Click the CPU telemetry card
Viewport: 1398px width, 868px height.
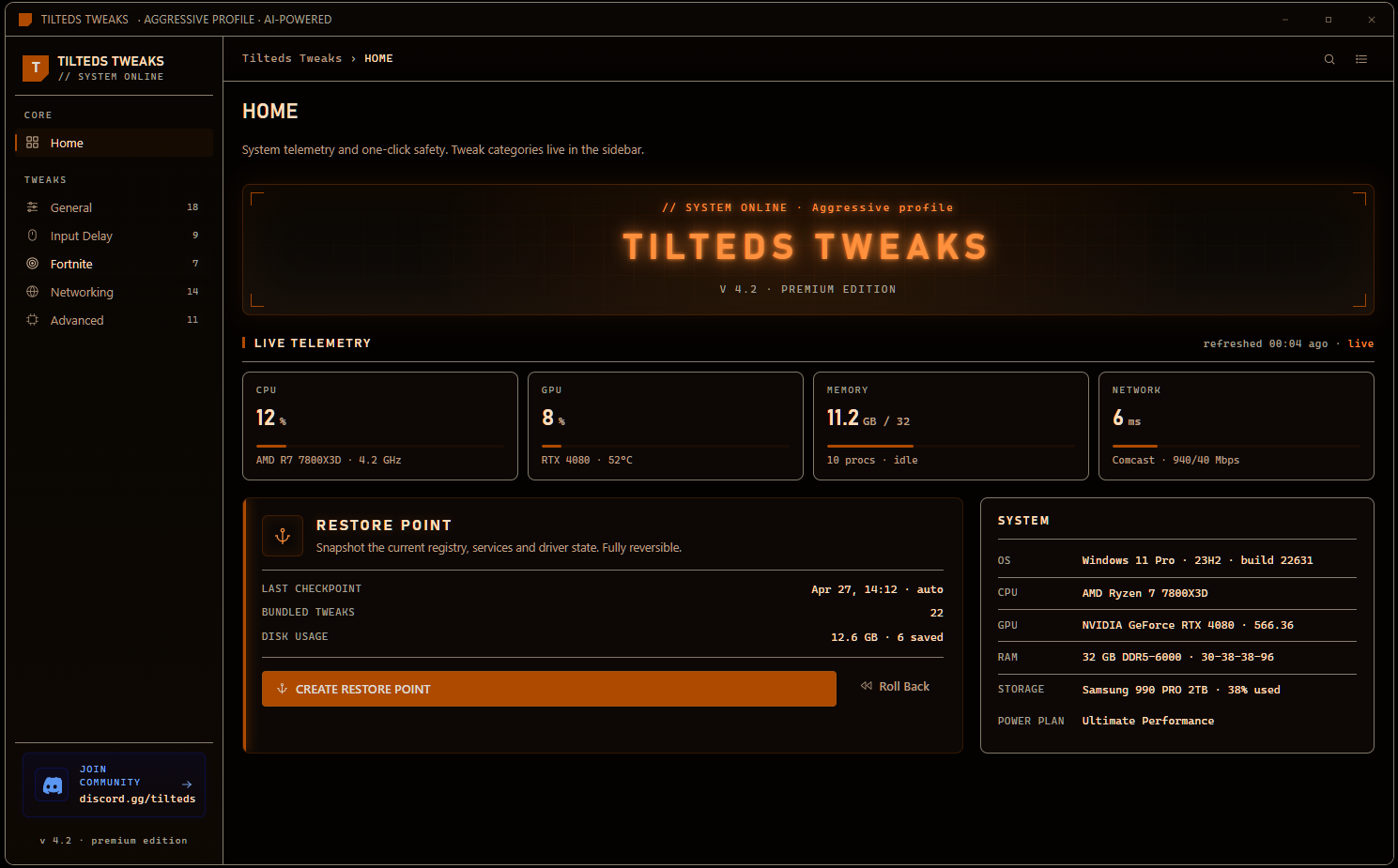point(380,426)
